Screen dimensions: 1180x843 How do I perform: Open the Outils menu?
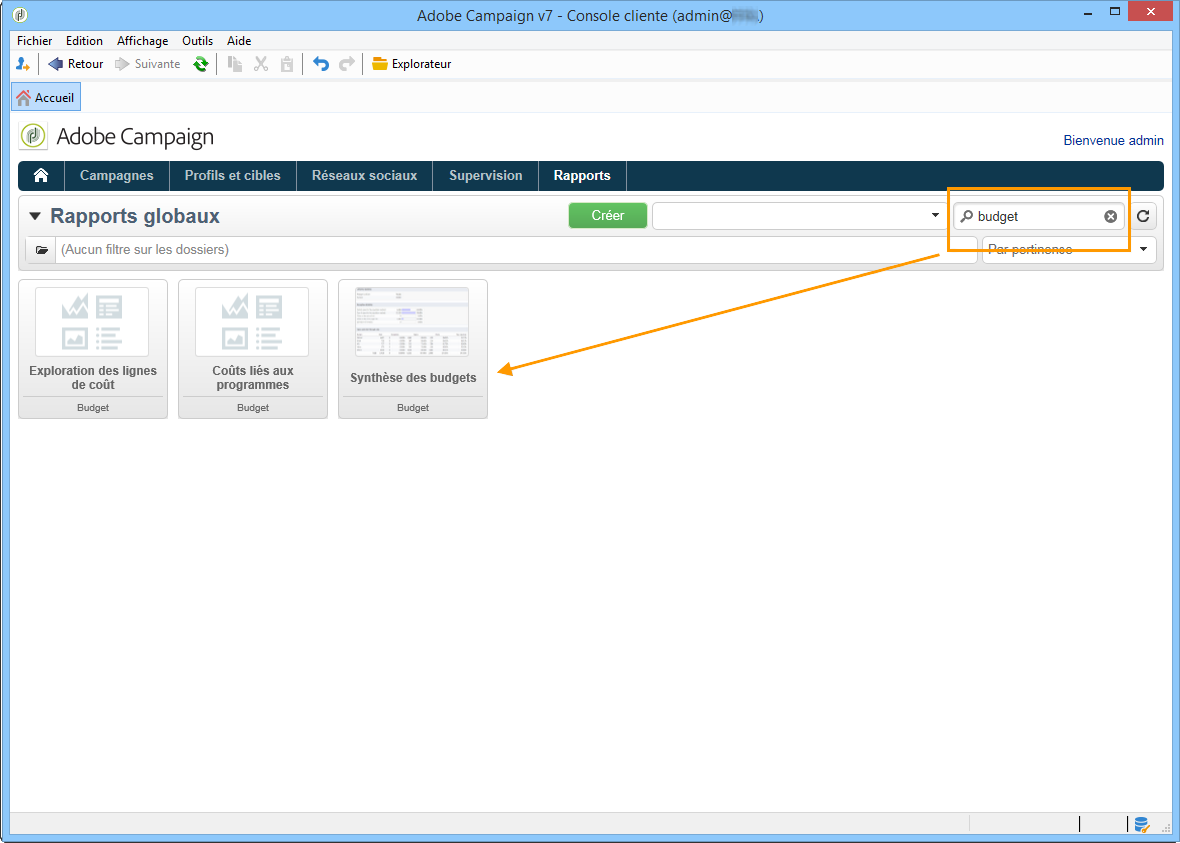pyautogui.click(x=197, y=41)
